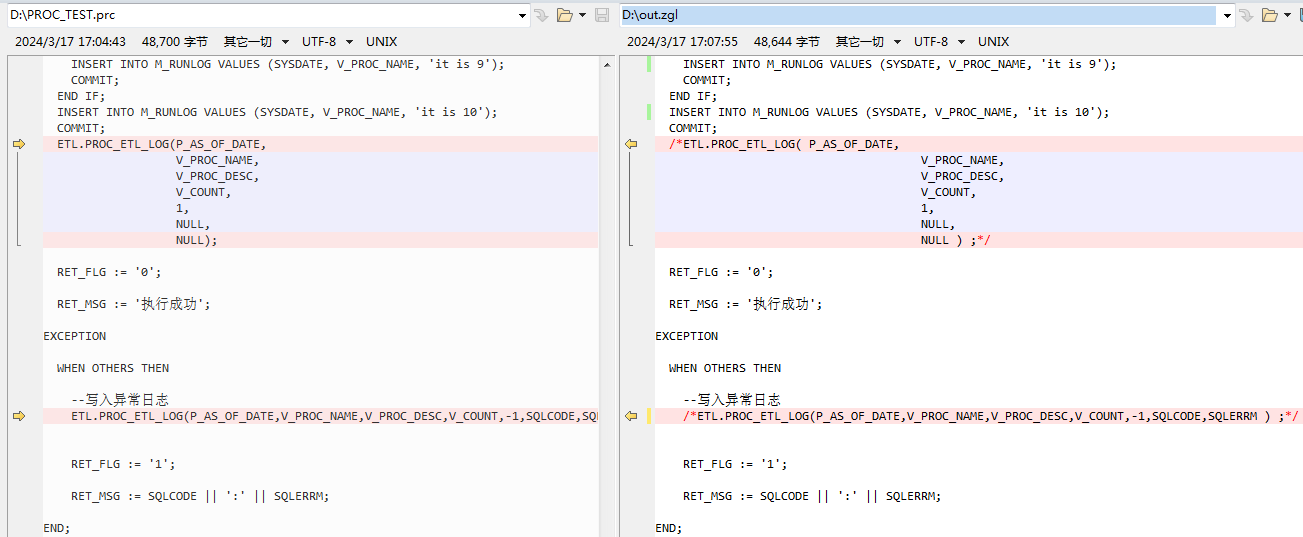Click right pane 'it is 10' INSERT line
Viewport: 1303px width, 537px height.
[x=889, y=112]
